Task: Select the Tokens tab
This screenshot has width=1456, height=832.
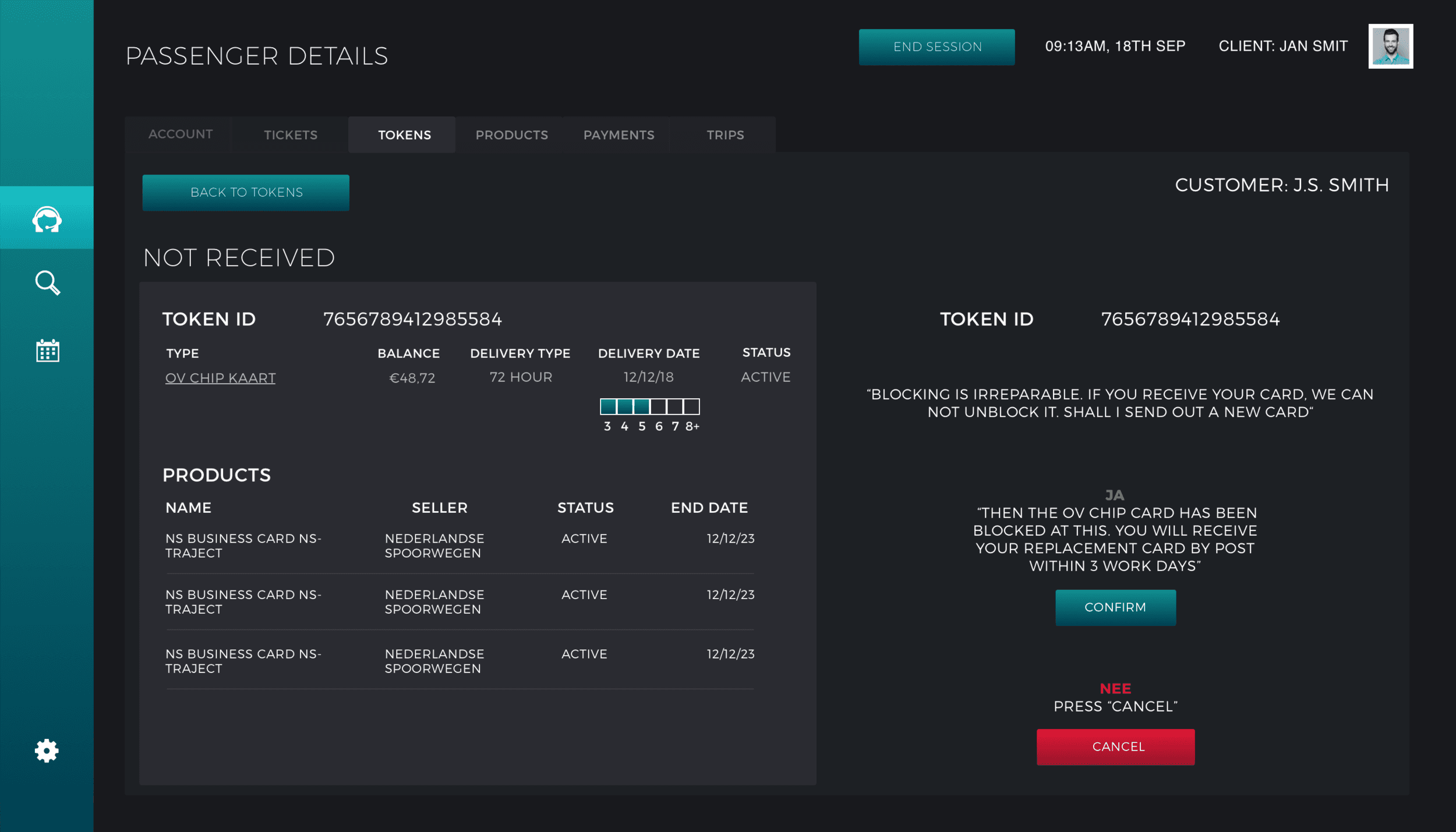Action: 404,135
